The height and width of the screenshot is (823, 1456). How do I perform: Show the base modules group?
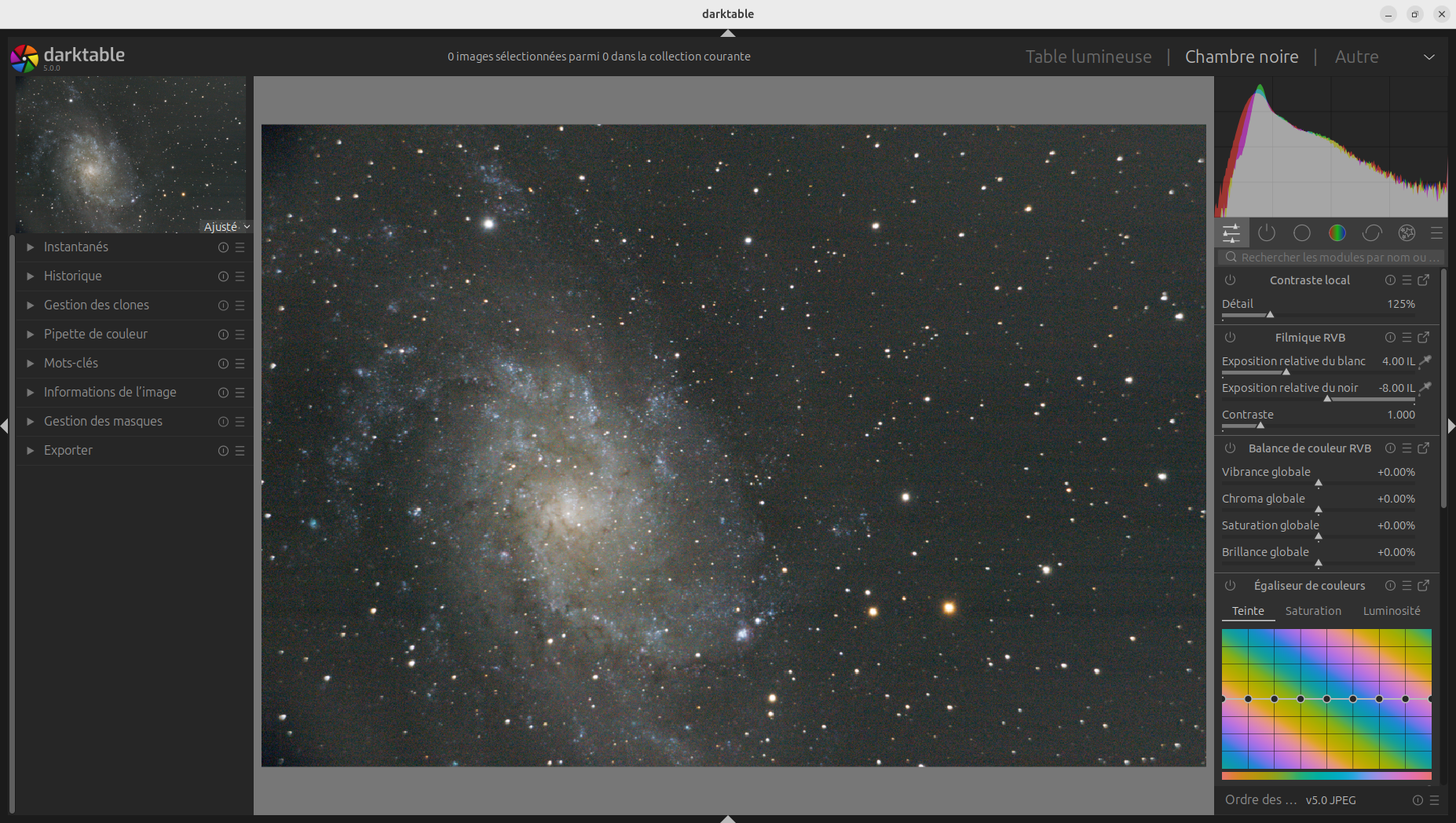[1302, 232]
